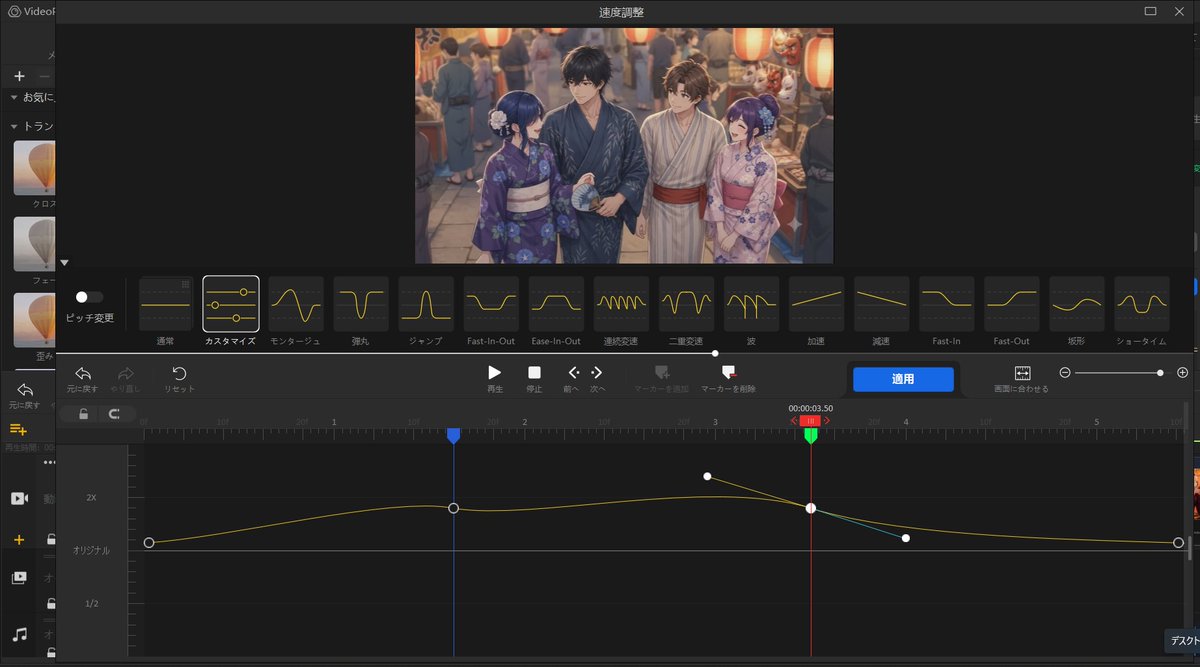Toggle the magnet snap icon
The width and height of the screenshot is (1200, 667).
[x=114, y=414]
